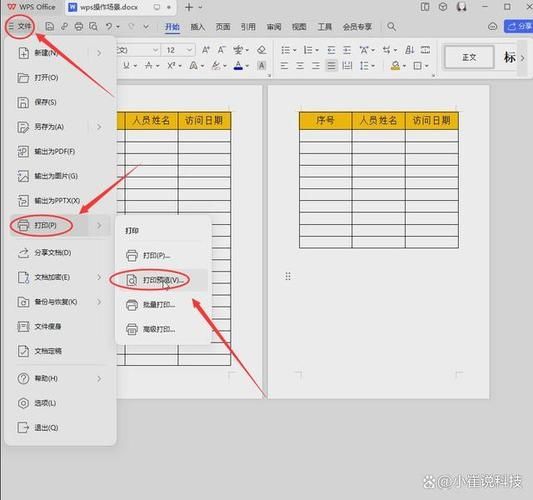This screenshot has width=533, height=500.
Task: Click the text highlight color pen
Action: pyautogui.click(x=216, y=66)
